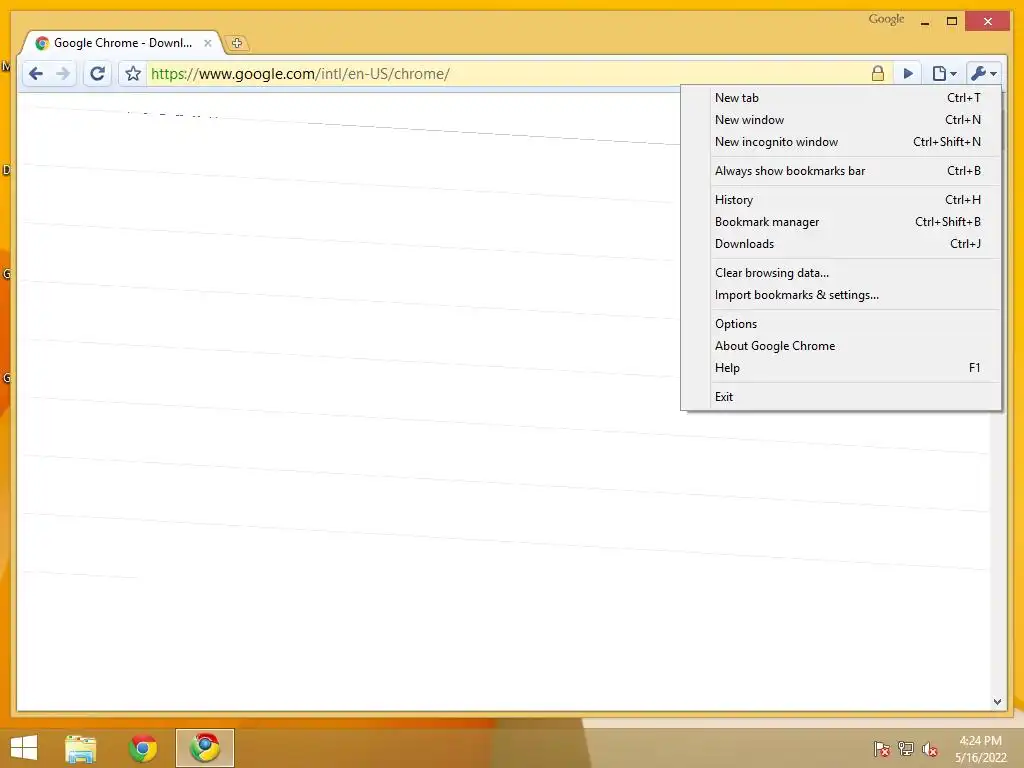Click the network tray icon
Screen dimensions: 1024x768
pyautogui.click(x=906, y=749)
